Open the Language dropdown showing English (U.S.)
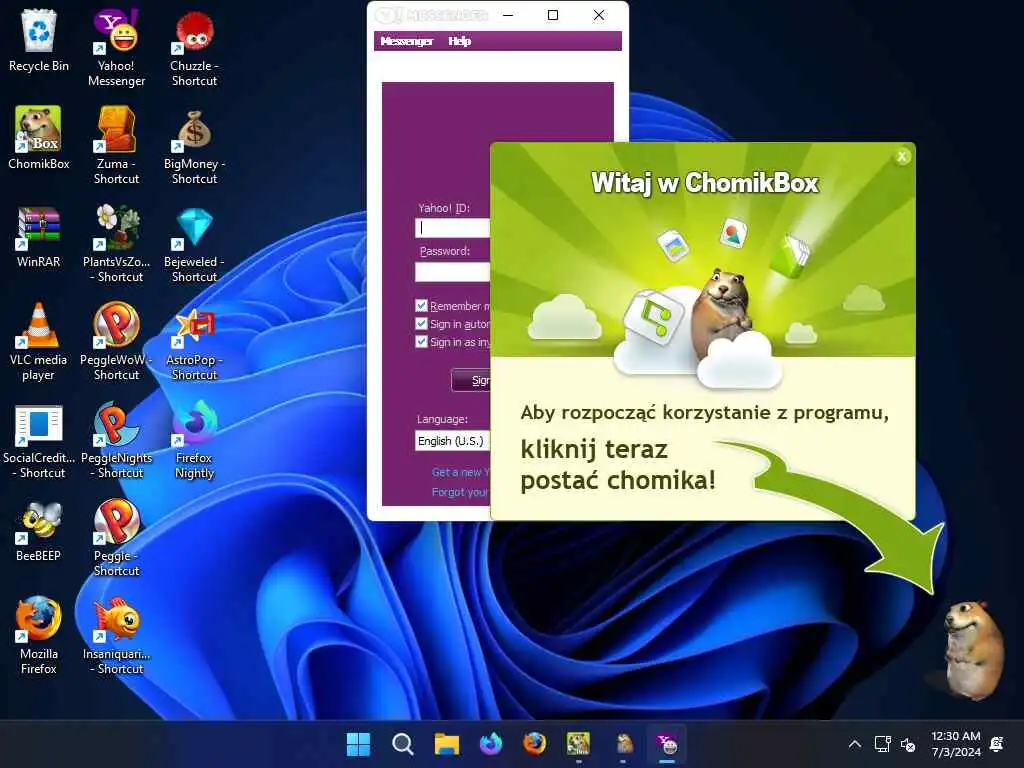This screenshot has height=768, width=1024. [x=452, y=441]
